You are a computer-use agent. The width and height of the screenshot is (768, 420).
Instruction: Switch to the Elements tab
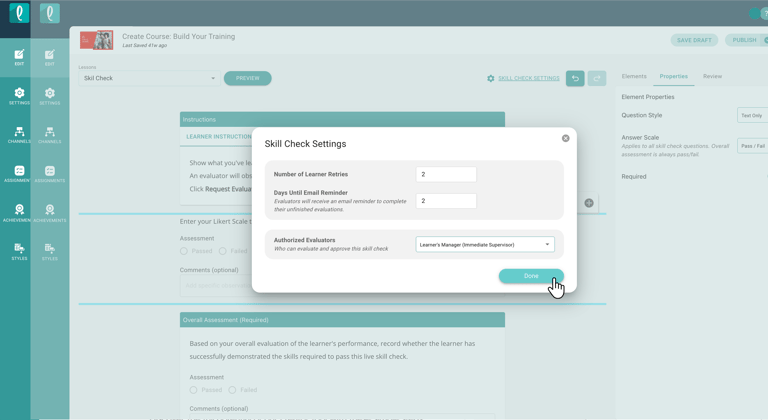click(x=634, y=76)
